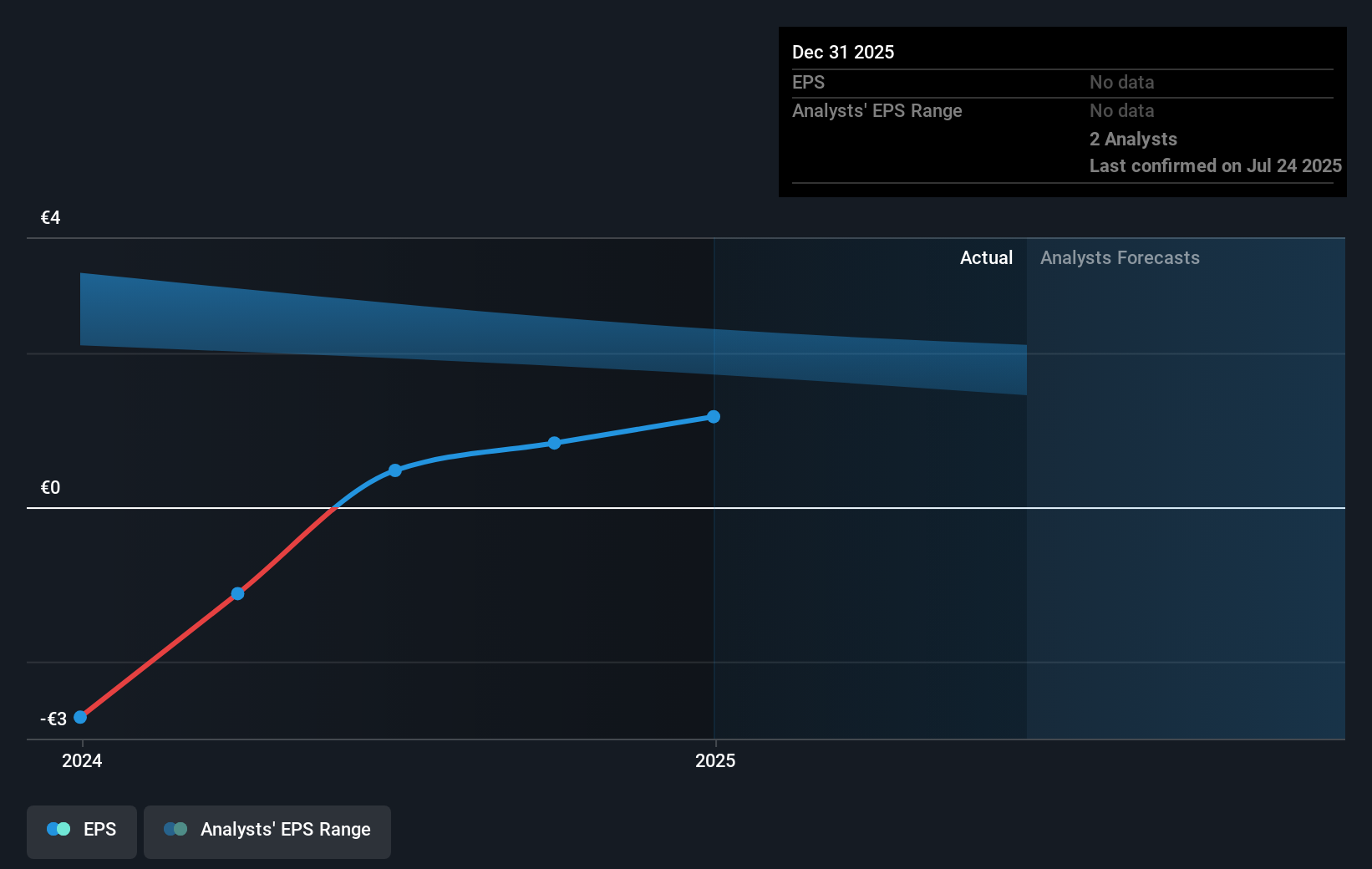Click the €4 y-axis label
This screenshot has width=1372, height=869.
50,218
